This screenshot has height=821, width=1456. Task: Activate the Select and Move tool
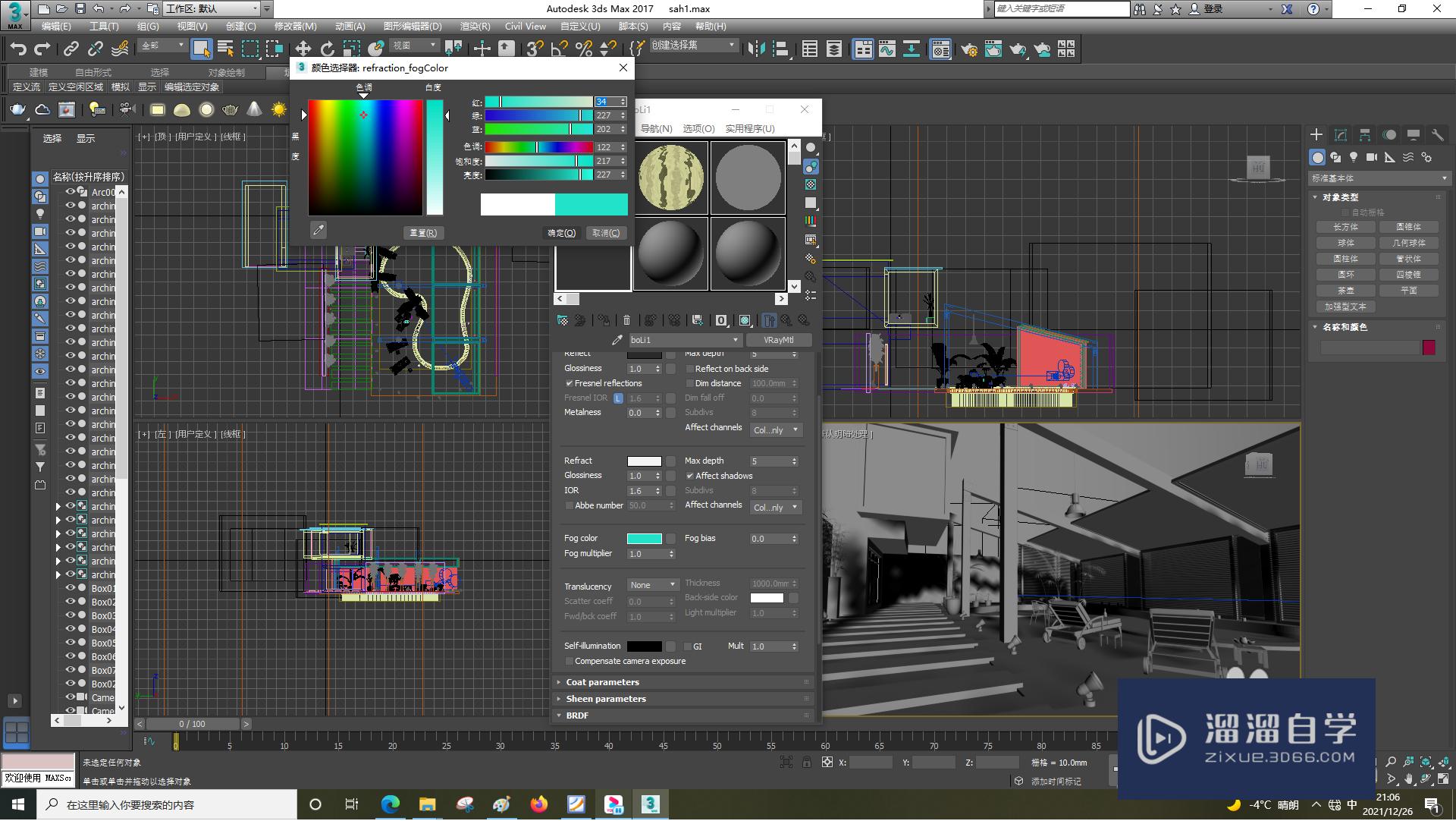[x=303, y=49]
